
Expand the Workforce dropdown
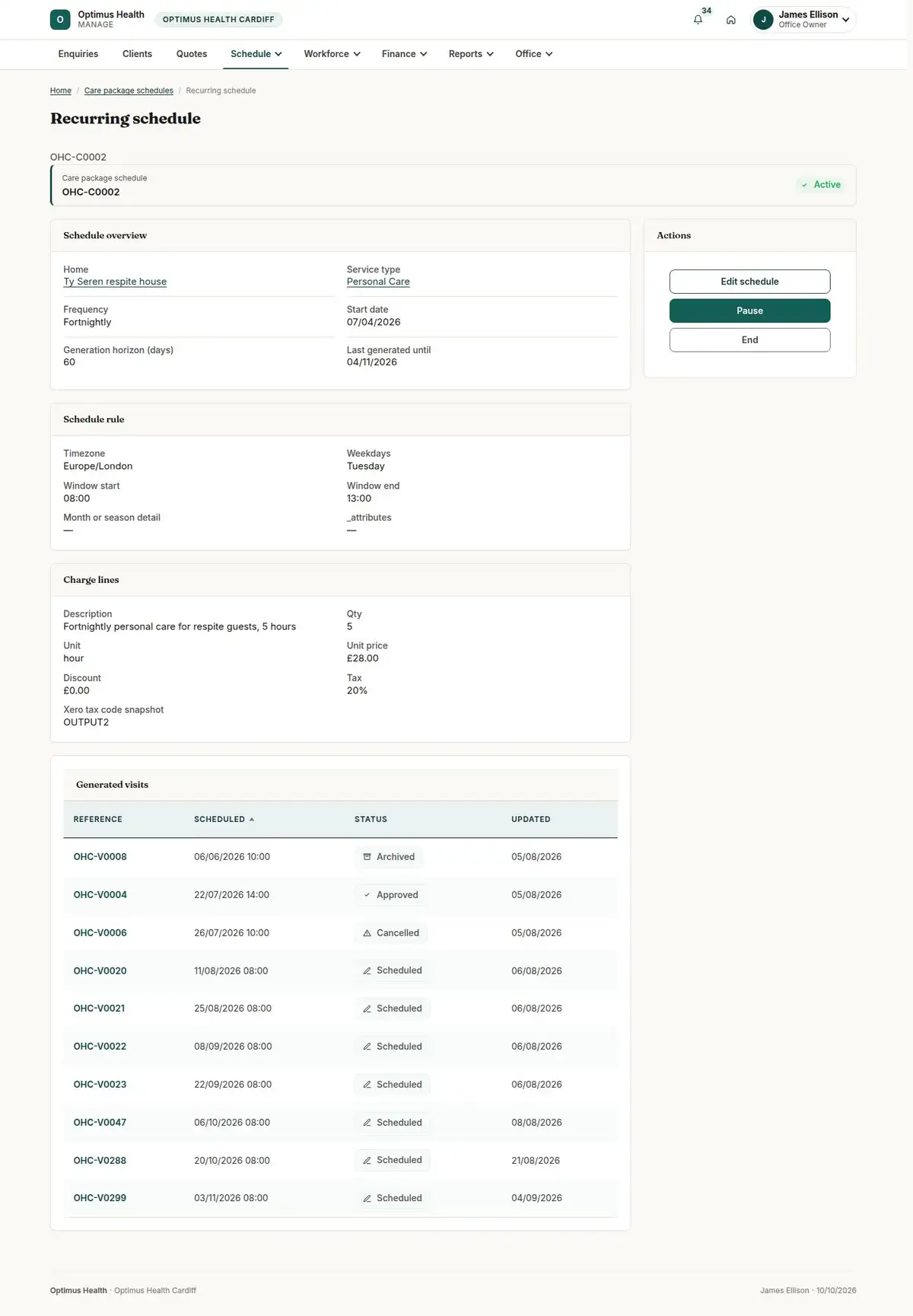(x=332, y=54)
